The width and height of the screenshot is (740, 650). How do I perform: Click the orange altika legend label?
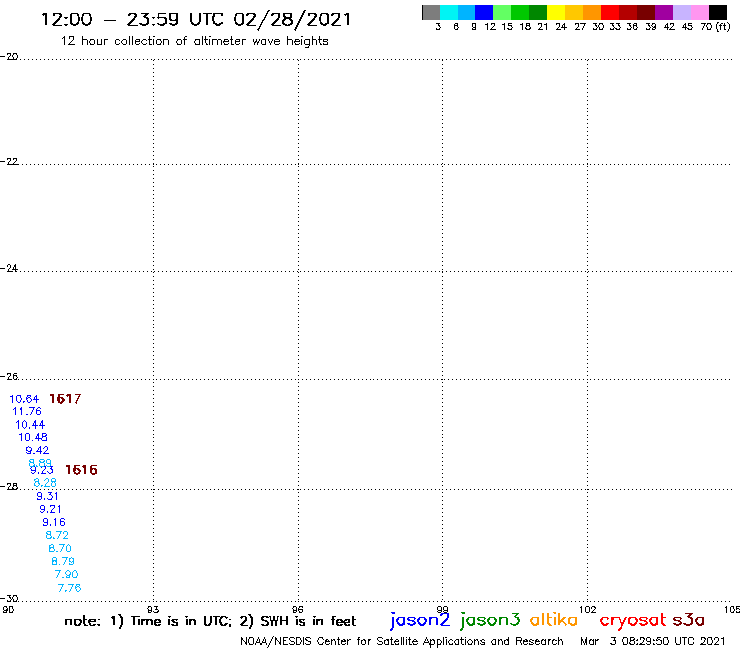point(554,620)
